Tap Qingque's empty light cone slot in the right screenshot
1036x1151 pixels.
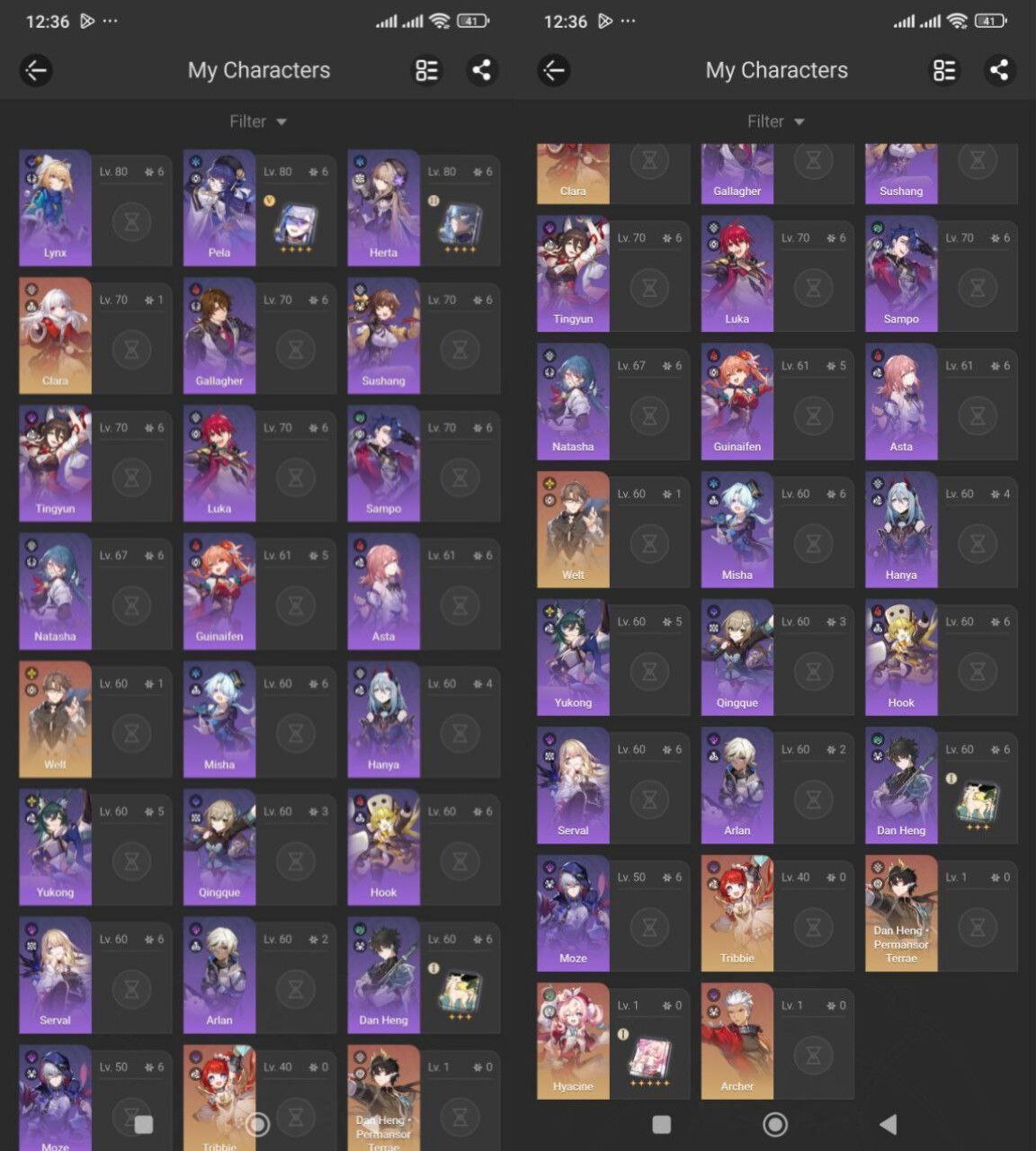(x=813, y=672)
